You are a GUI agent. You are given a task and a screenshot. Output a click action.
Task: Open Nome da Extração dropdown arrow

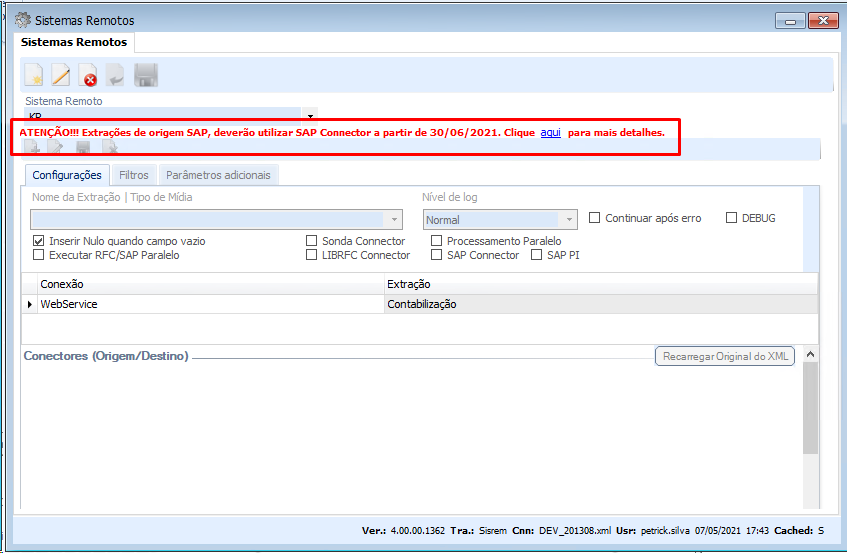tap(394, 219)
